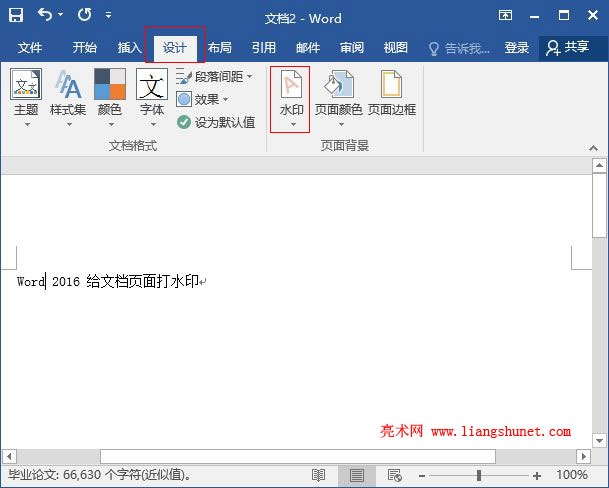This screenshot has height=488, width=609.
Task: Save the document with the floppy icon
Action: coord(16,16)
